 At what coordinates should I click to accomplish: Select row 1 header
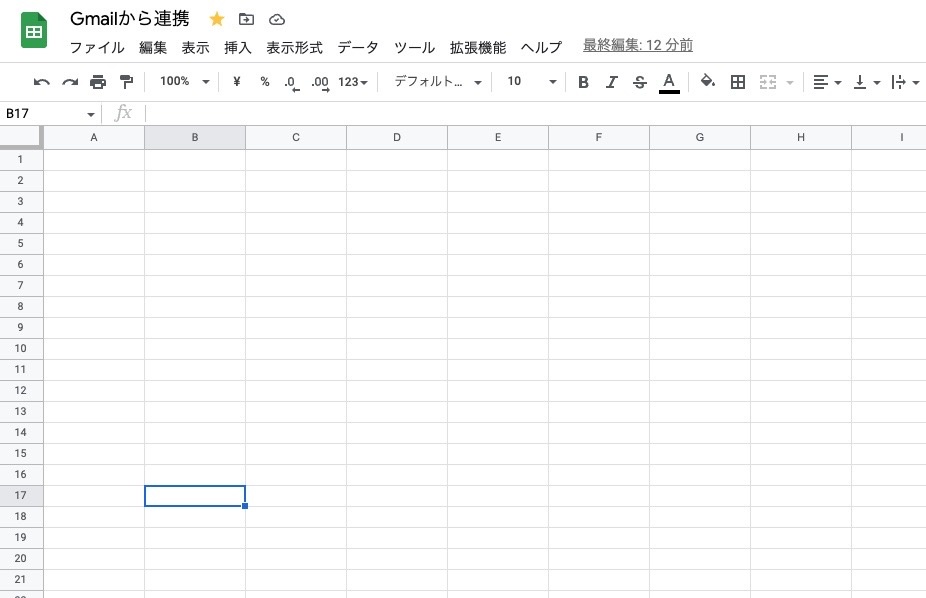[x=21, y=159]
